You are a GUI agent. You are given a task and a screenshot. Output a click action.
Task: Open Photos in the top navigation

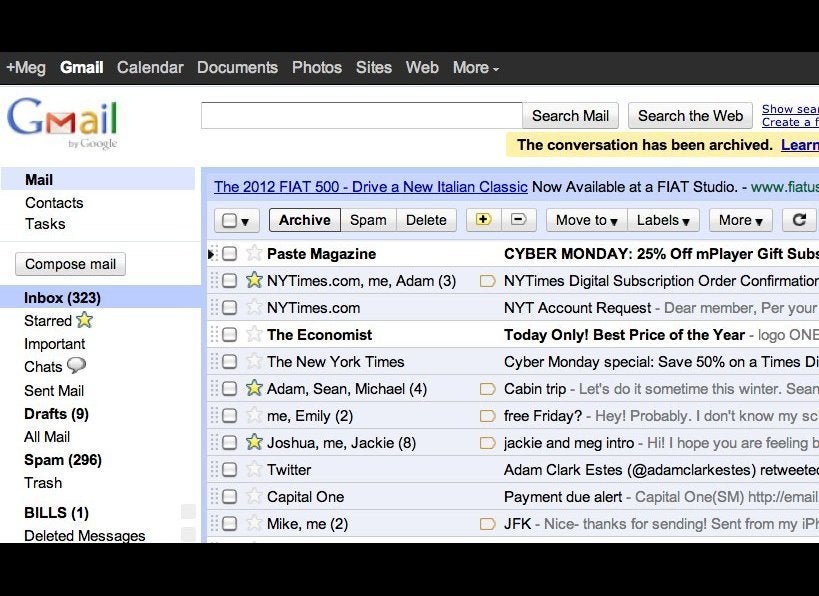(x=317, y=67)
